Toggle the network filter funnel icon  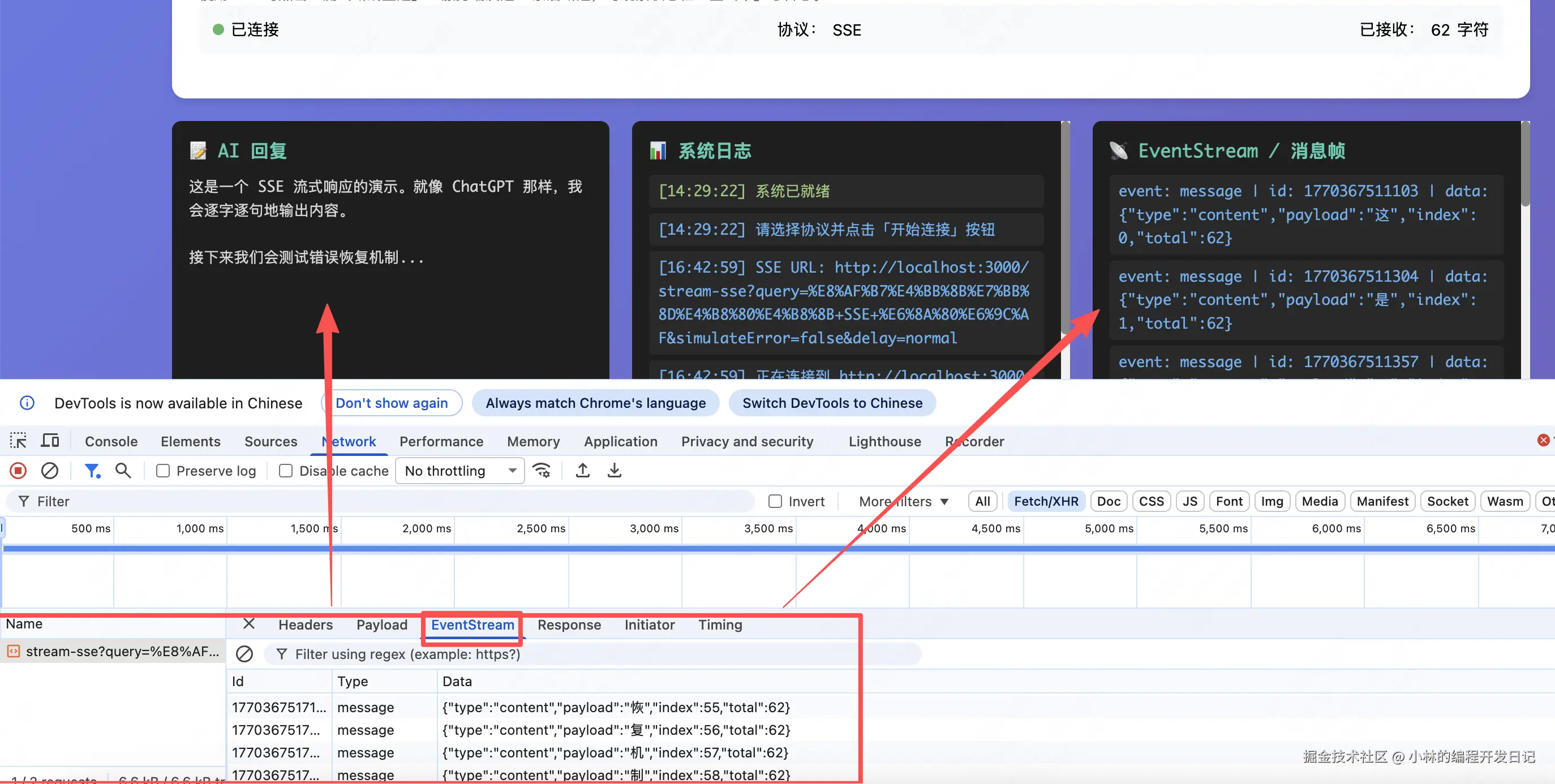[92, 470]
